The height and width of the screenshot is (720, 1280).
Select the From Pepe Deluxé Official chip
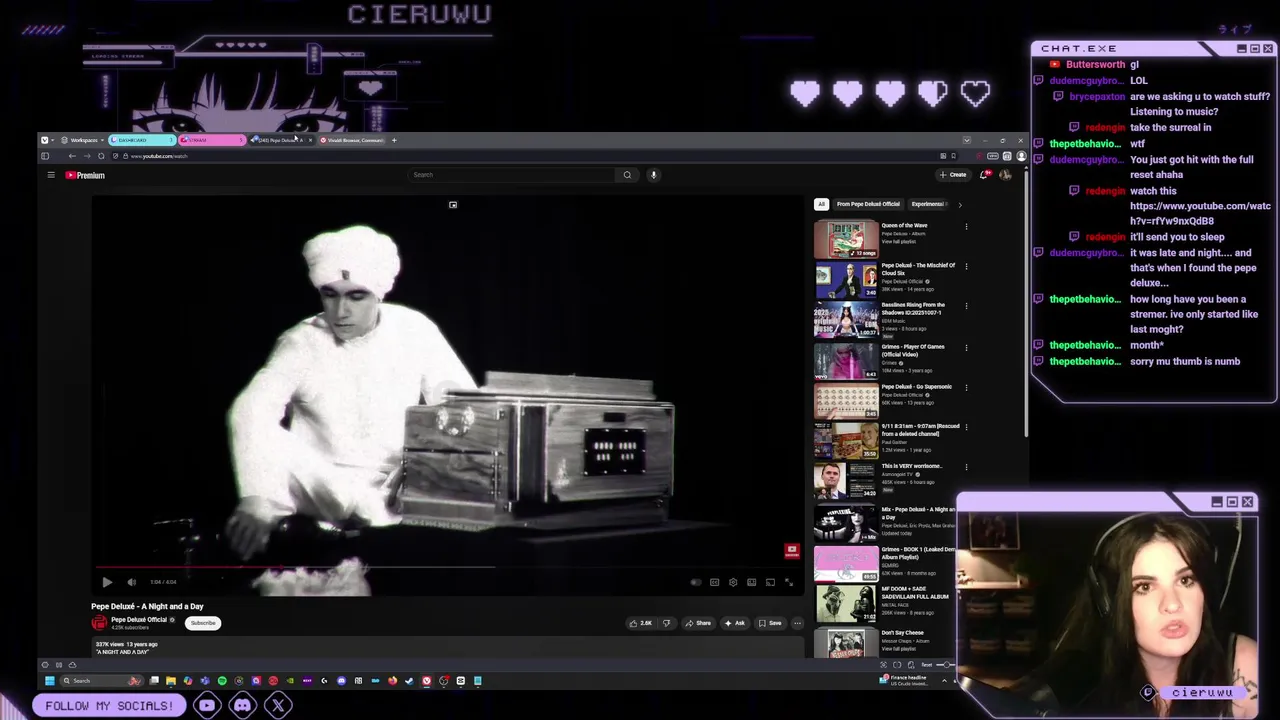pyautogui.click(x=868, y=204)
